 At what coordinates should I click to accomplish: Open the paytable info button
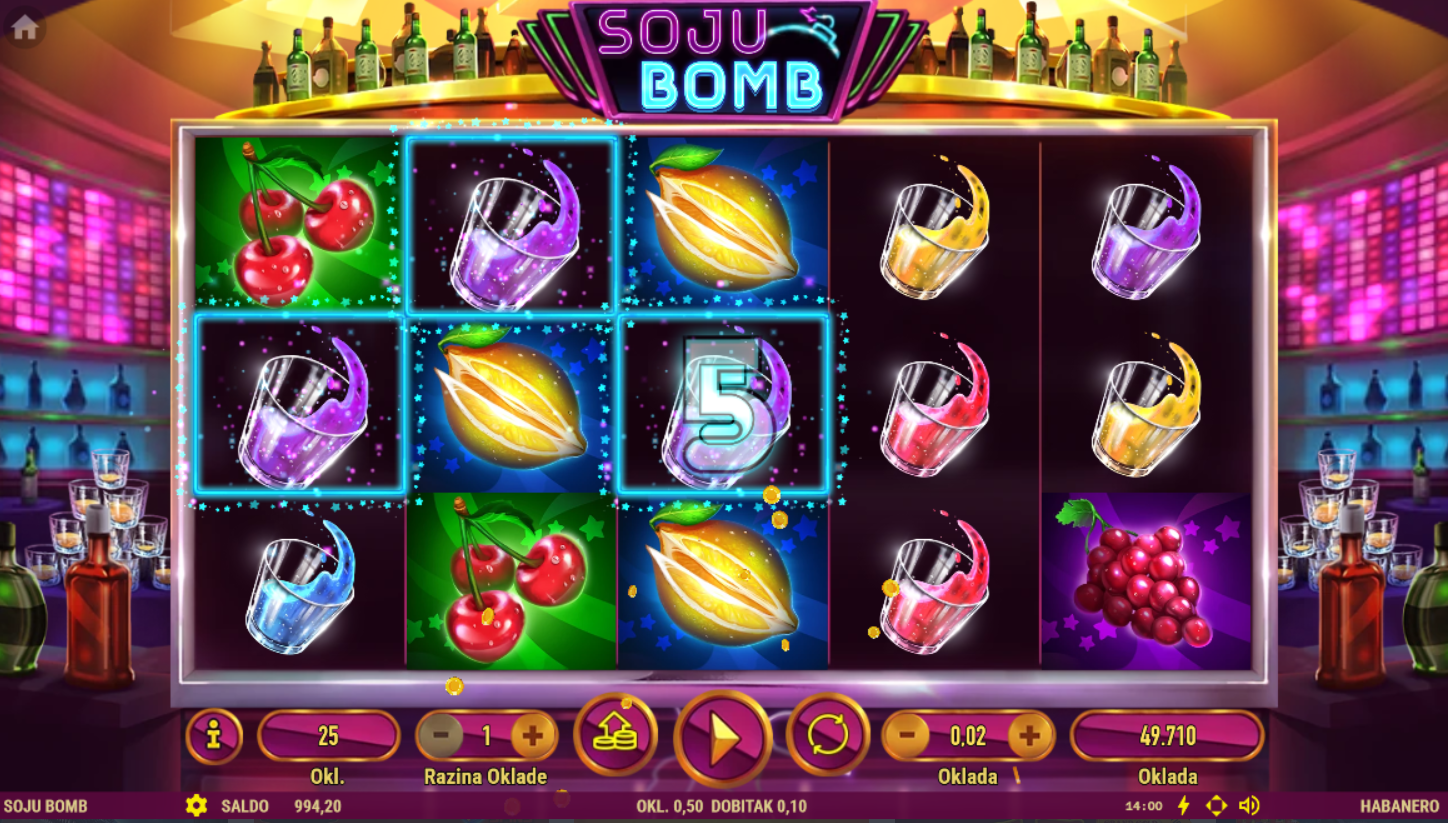214,737
